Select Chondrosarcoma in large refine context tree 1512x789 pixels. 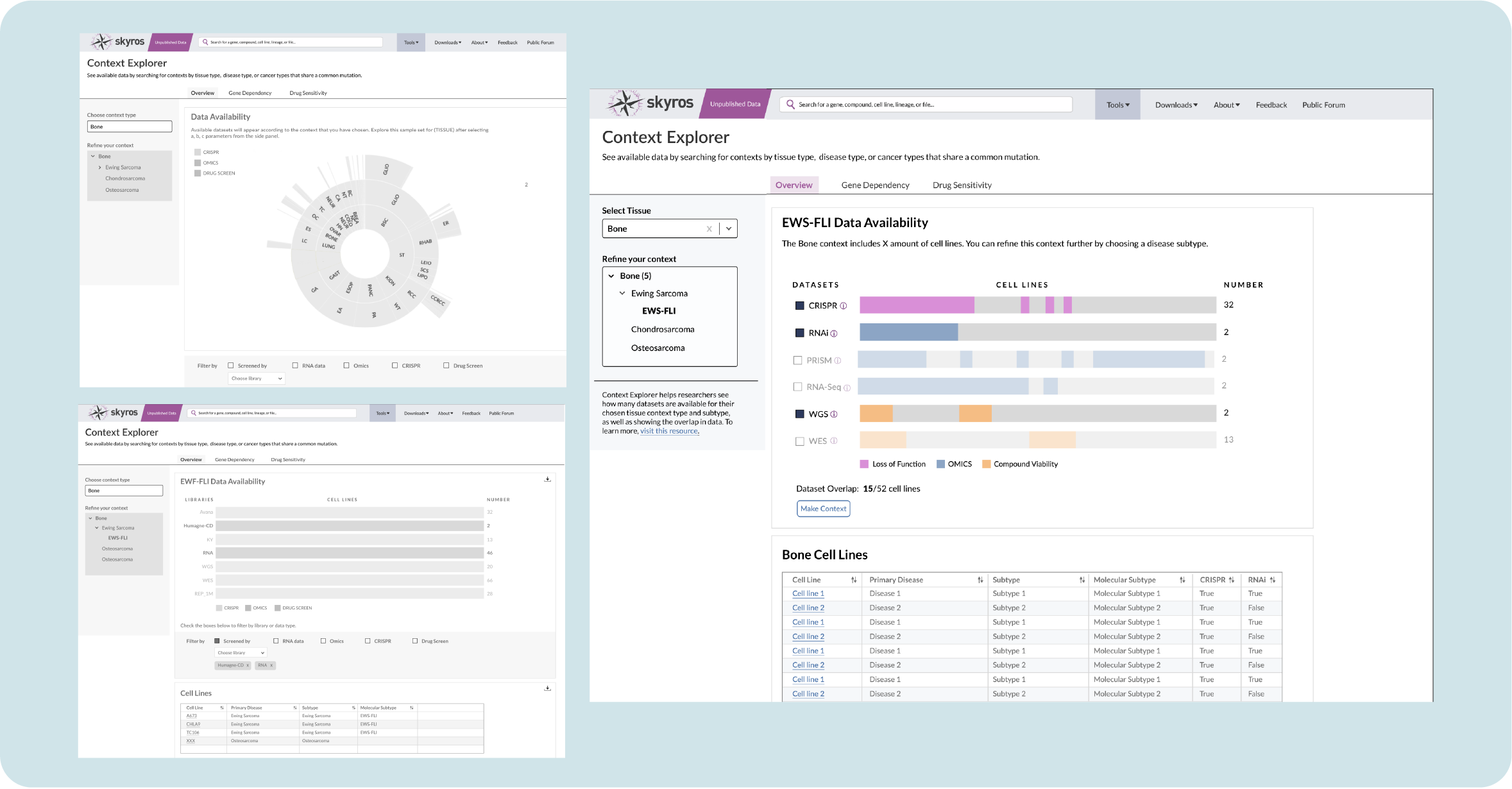pos(662,329)
